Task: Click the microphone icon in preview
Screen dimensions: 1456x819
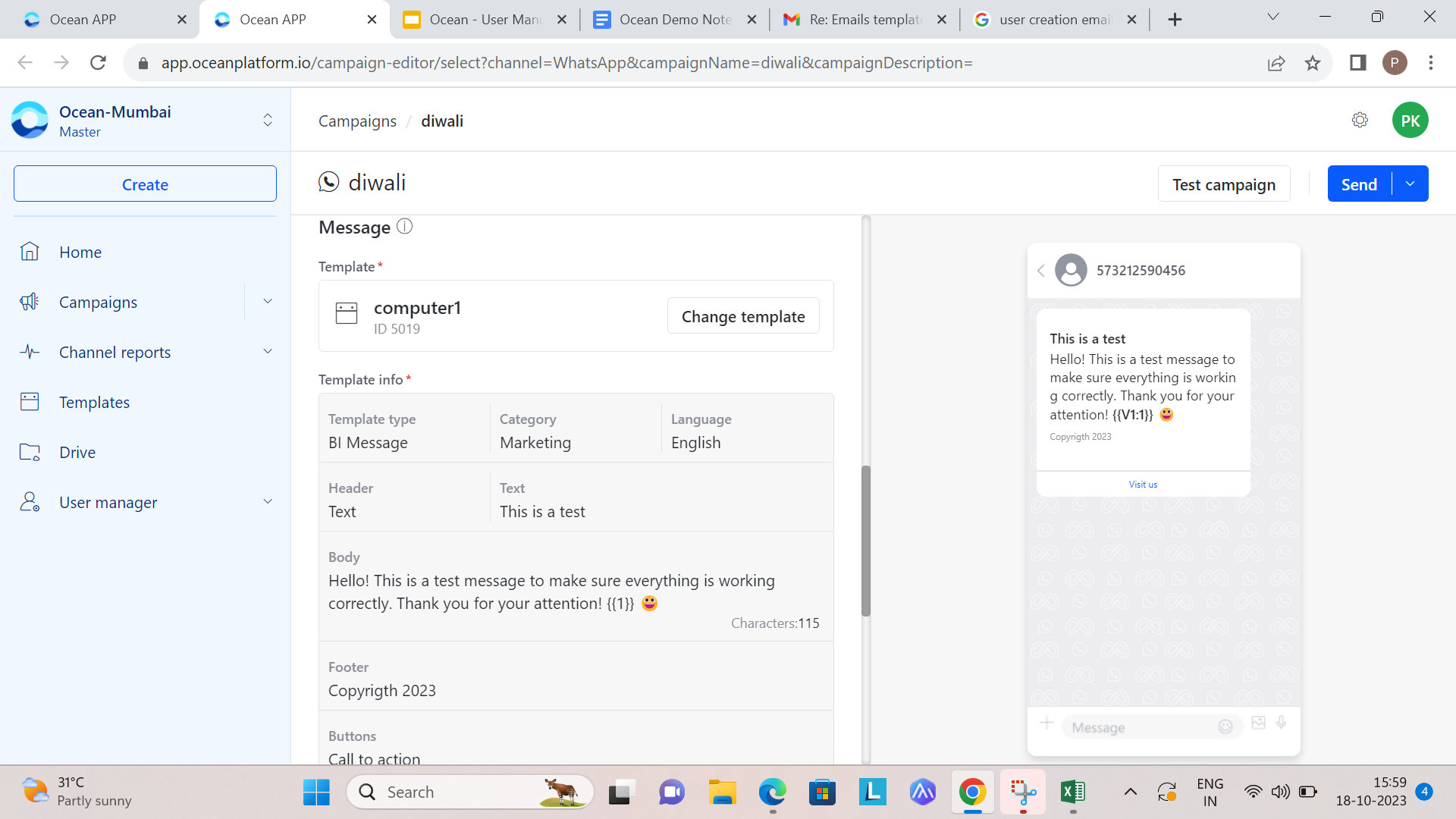Action: 1282,723
